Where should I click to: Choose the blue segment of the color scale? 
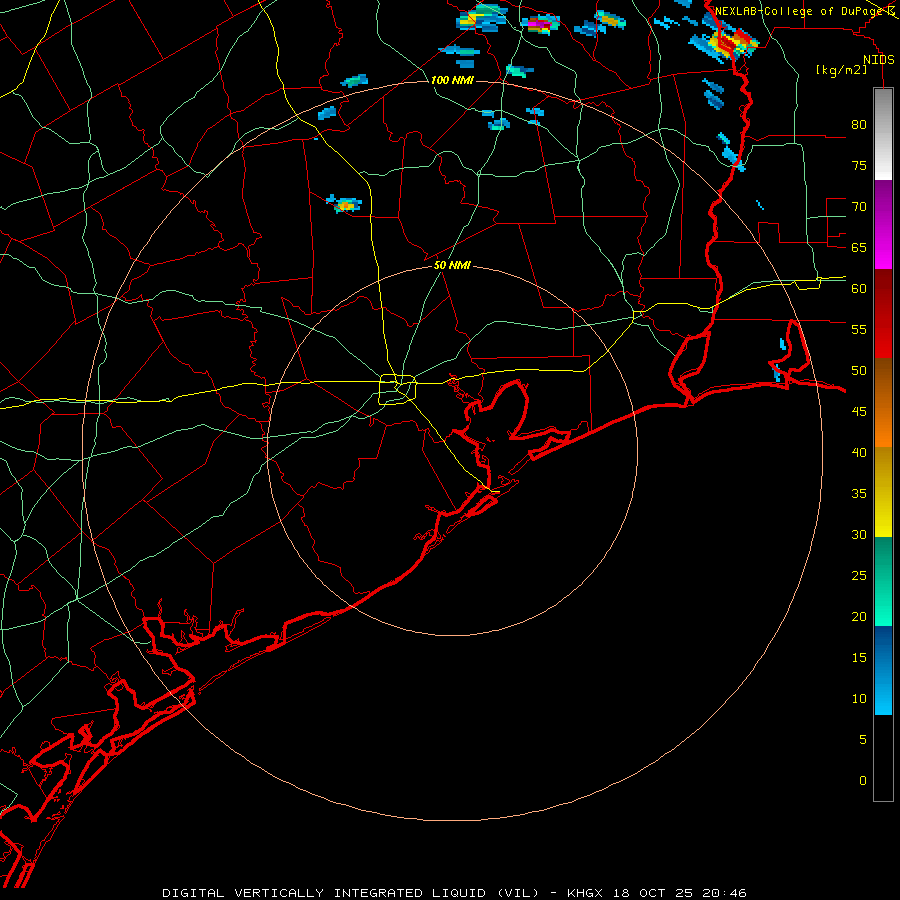click(883, 670)
